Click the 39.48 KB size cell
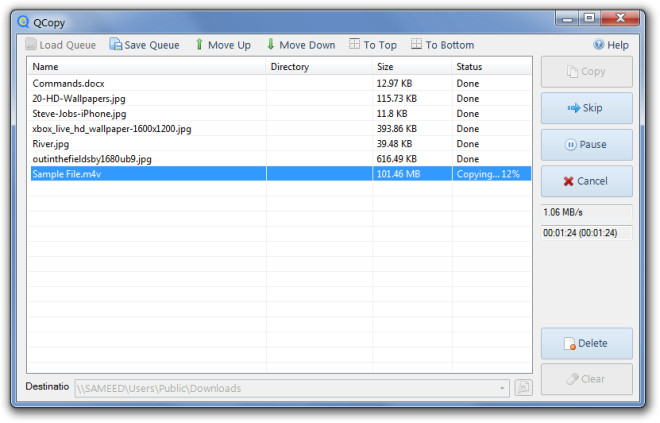 click(x=412, y=144)
